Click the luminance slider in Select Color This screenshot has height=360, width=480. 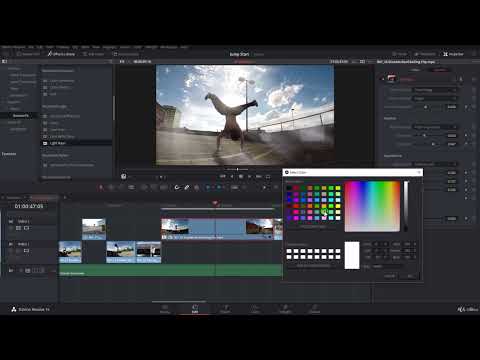(x=406, y=206)
